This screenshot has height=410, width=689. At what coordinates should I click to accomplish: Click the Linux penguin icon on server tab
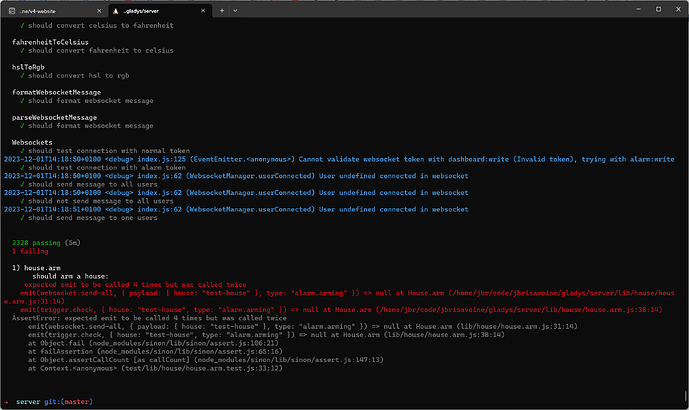click(x=116, y=11)
